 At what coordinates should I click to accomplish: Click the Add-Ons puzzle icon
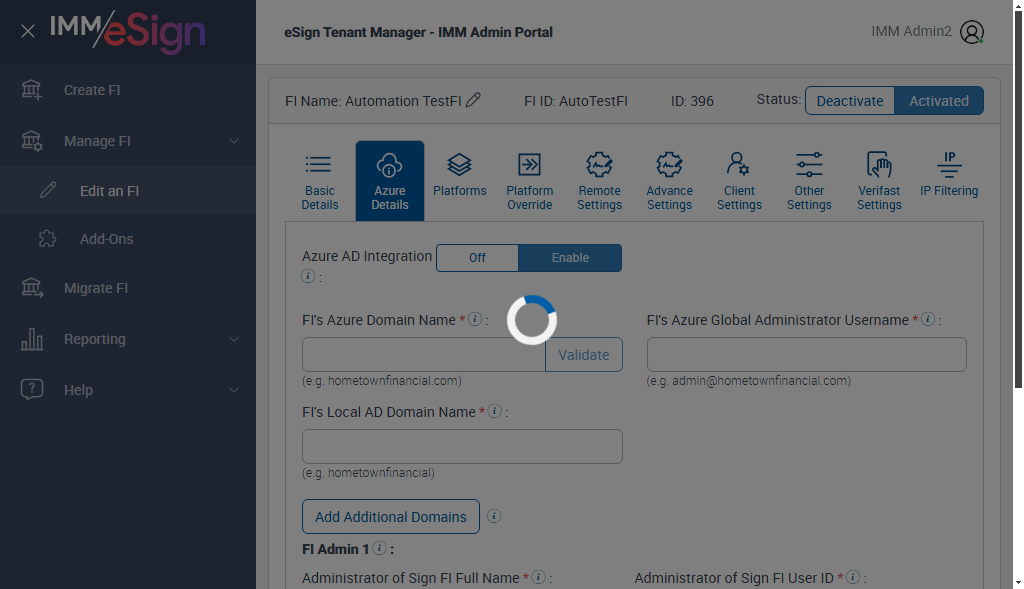(x=48, y=238)
